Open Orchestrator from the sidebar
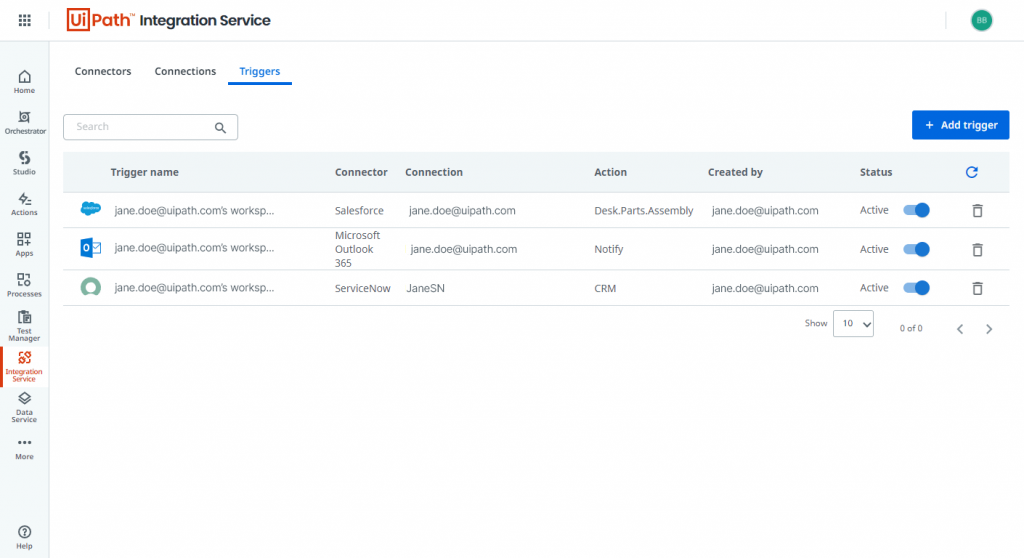Viewport: 1024px width, 558px height. pos(25,122)
